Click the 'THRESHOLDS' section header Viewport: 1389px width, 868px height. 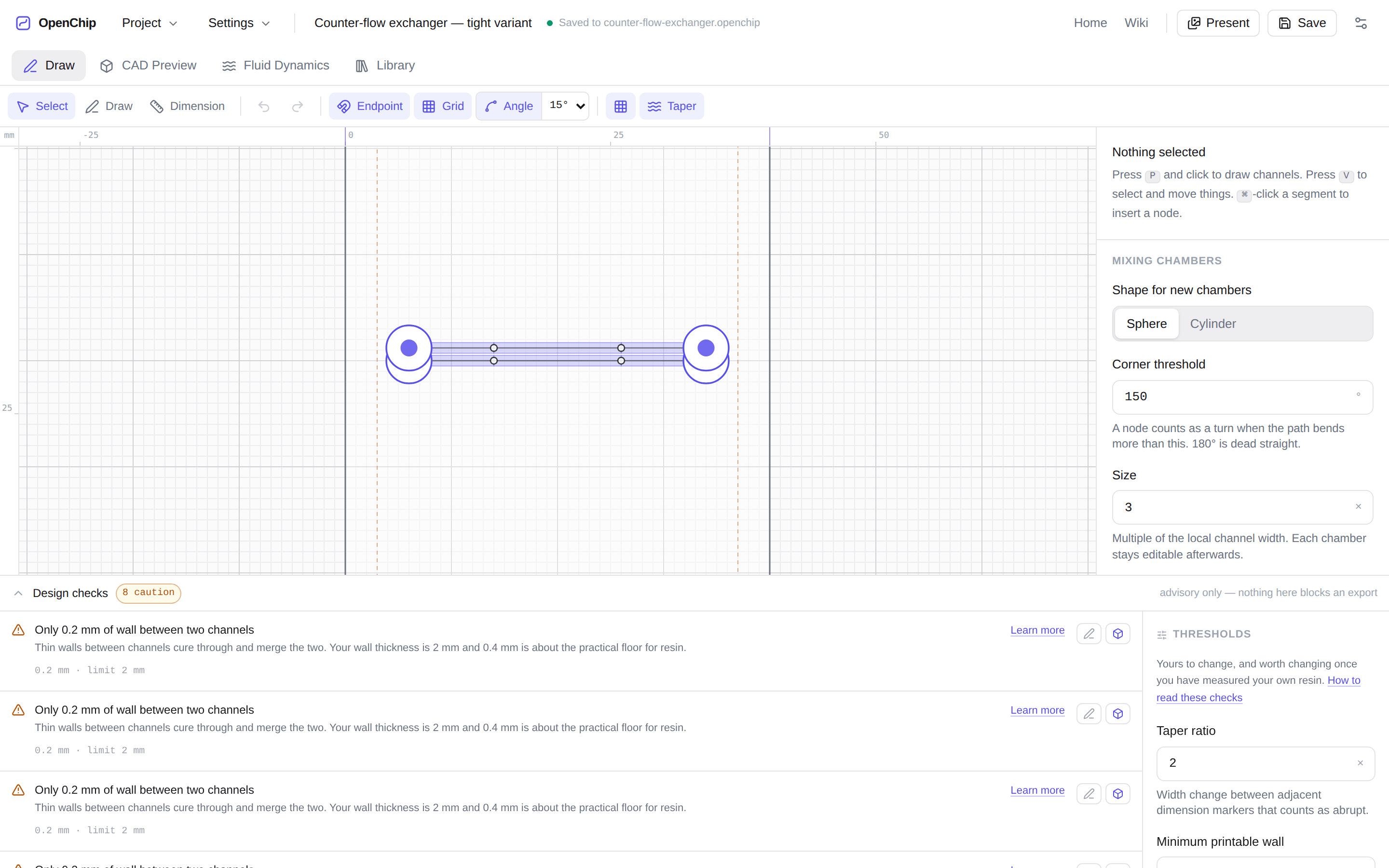pyautogui.click(x=1211, y=634)
